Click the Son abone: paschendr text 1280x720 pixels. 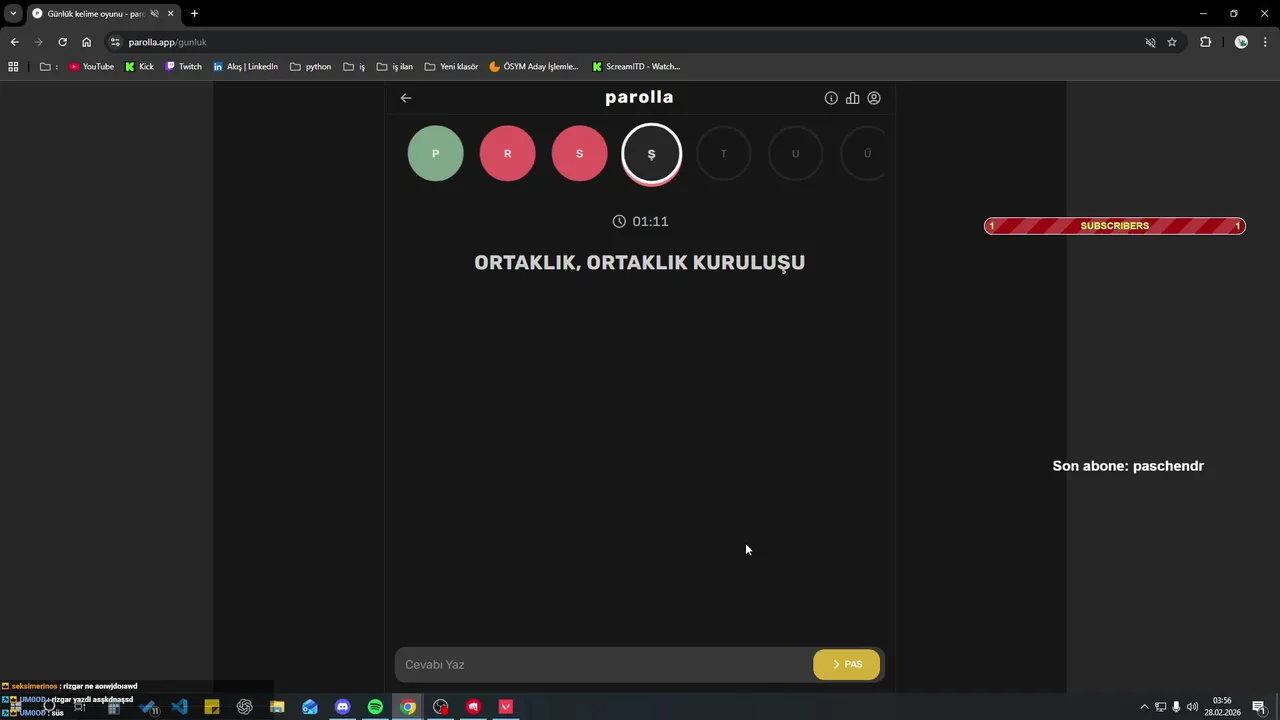click(1128, 466)
